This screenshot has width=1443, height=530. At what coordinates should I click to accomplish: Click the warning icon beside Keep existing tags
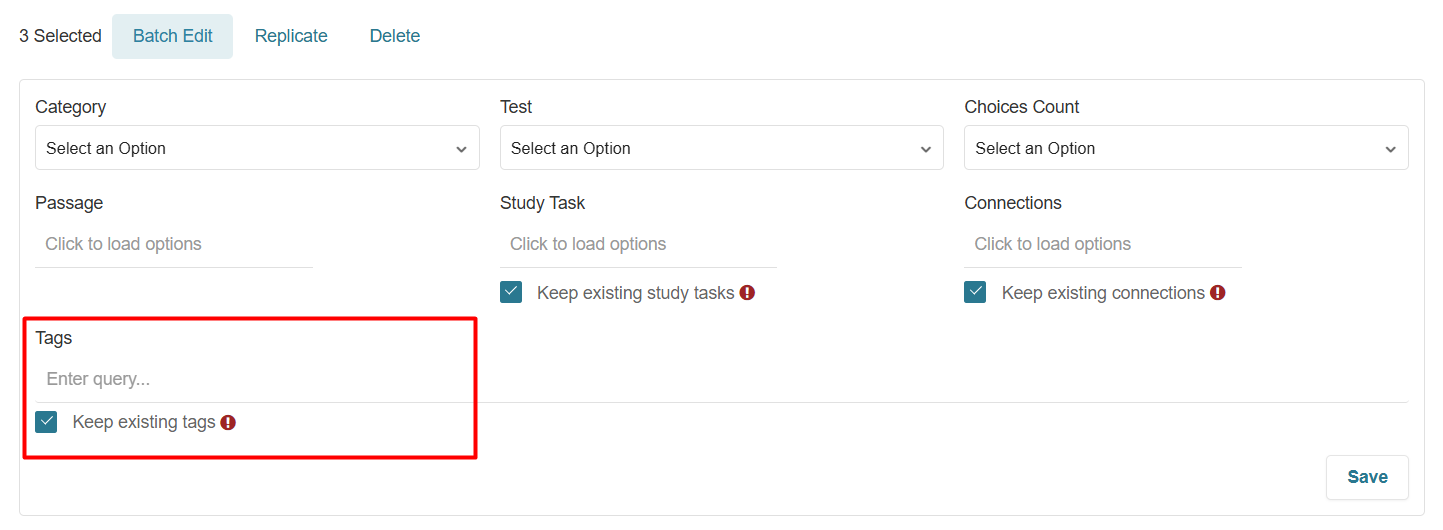point(228,423)
